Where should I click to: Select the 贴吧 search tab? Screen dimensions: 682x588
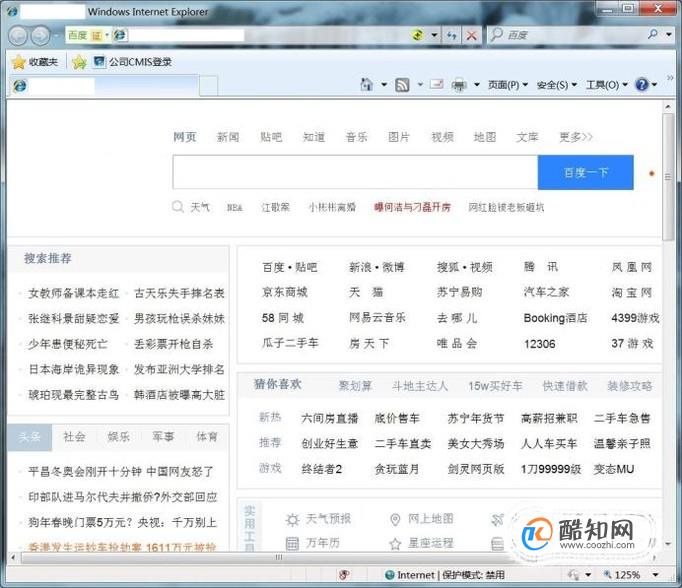point(271,137)
